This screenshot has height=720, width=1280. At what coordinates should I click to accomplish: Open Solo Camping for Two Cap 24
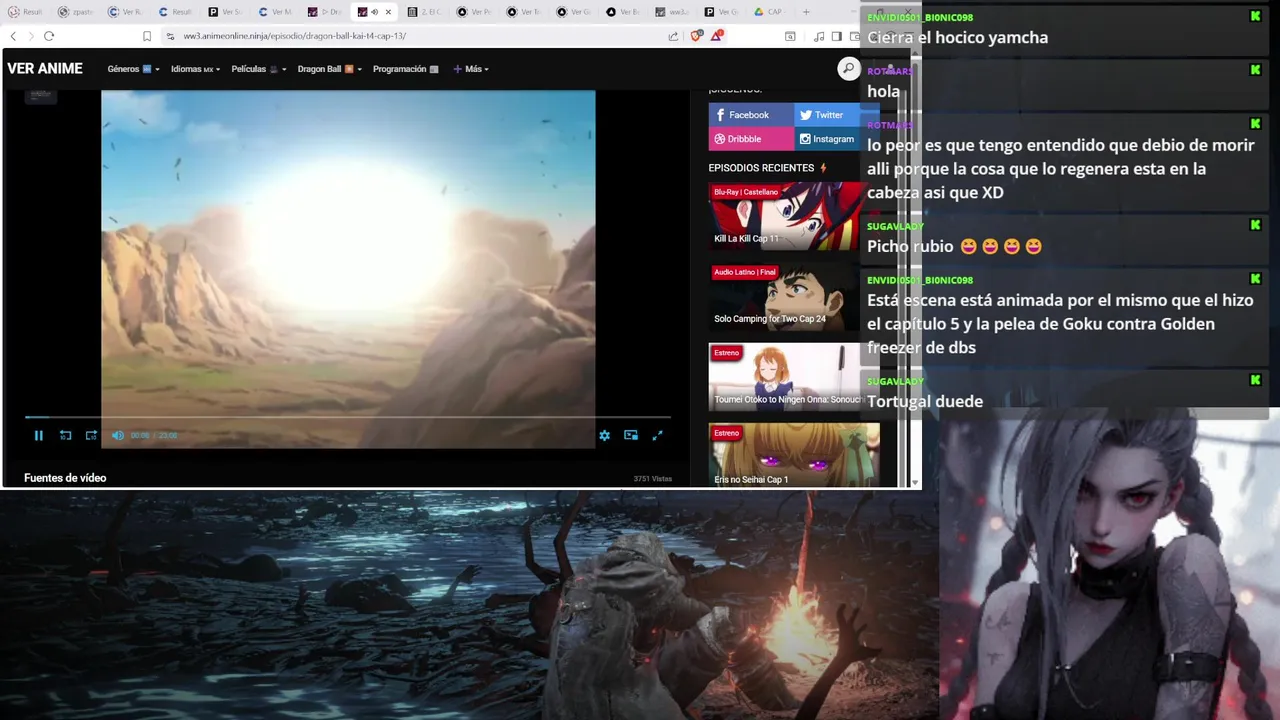point(794,297)
